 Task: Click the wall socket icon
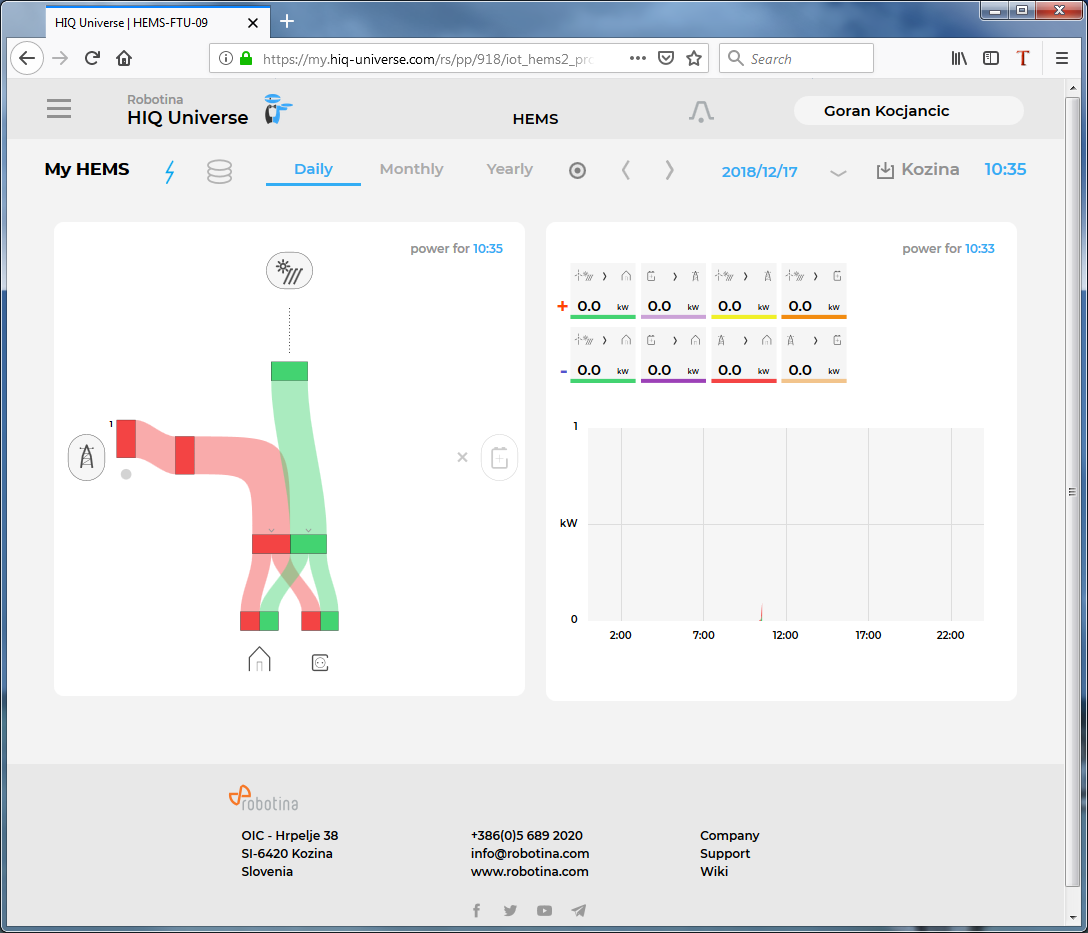click(320, 661)
